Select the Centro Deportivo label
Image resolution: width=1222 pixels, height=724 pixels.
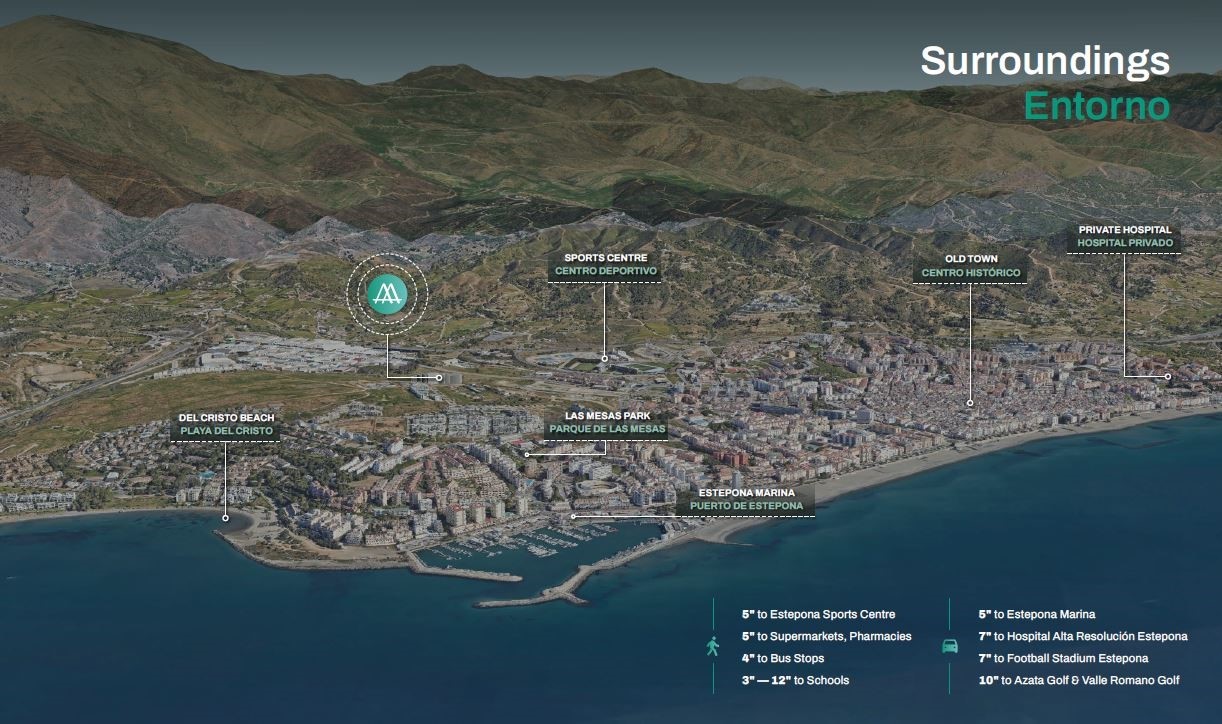click(x=605, y=271)
